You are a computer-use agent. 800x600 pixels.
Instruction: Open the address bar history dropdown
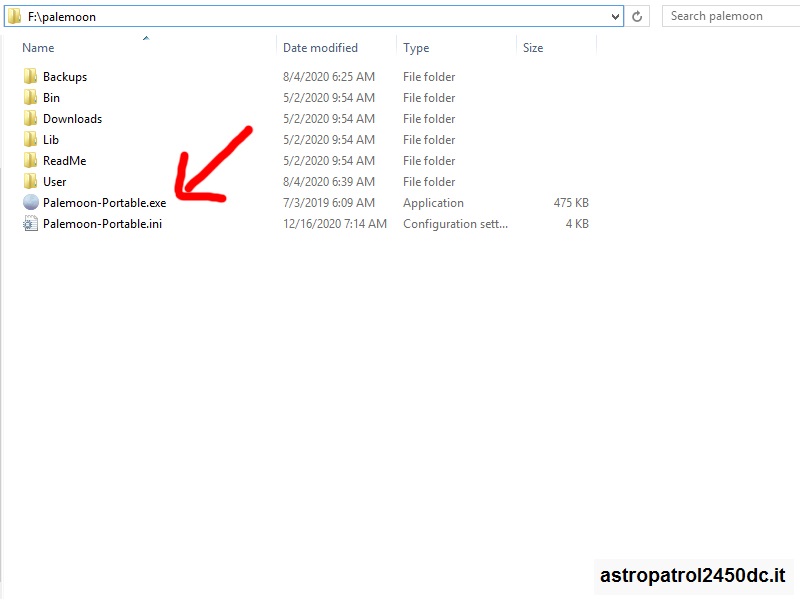coord(615,17)
